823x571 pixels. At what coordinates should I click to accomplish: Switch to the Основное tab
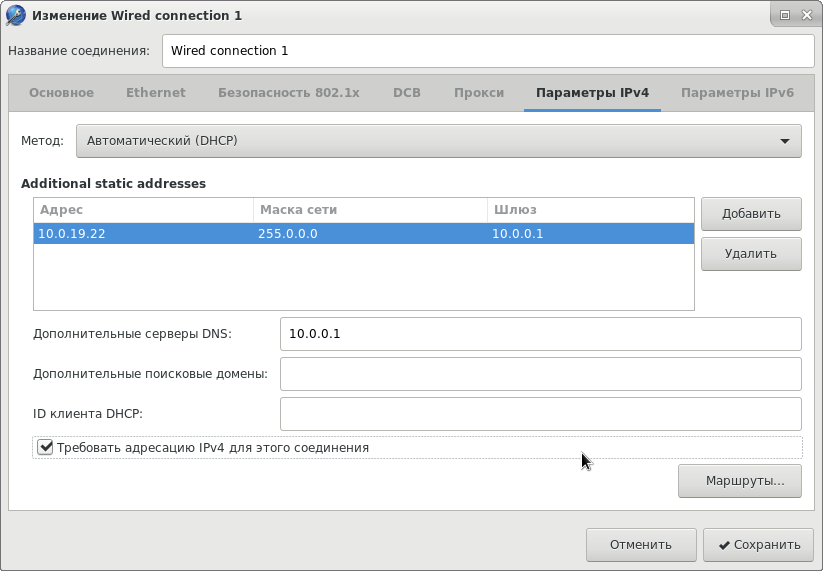[61, 92]
